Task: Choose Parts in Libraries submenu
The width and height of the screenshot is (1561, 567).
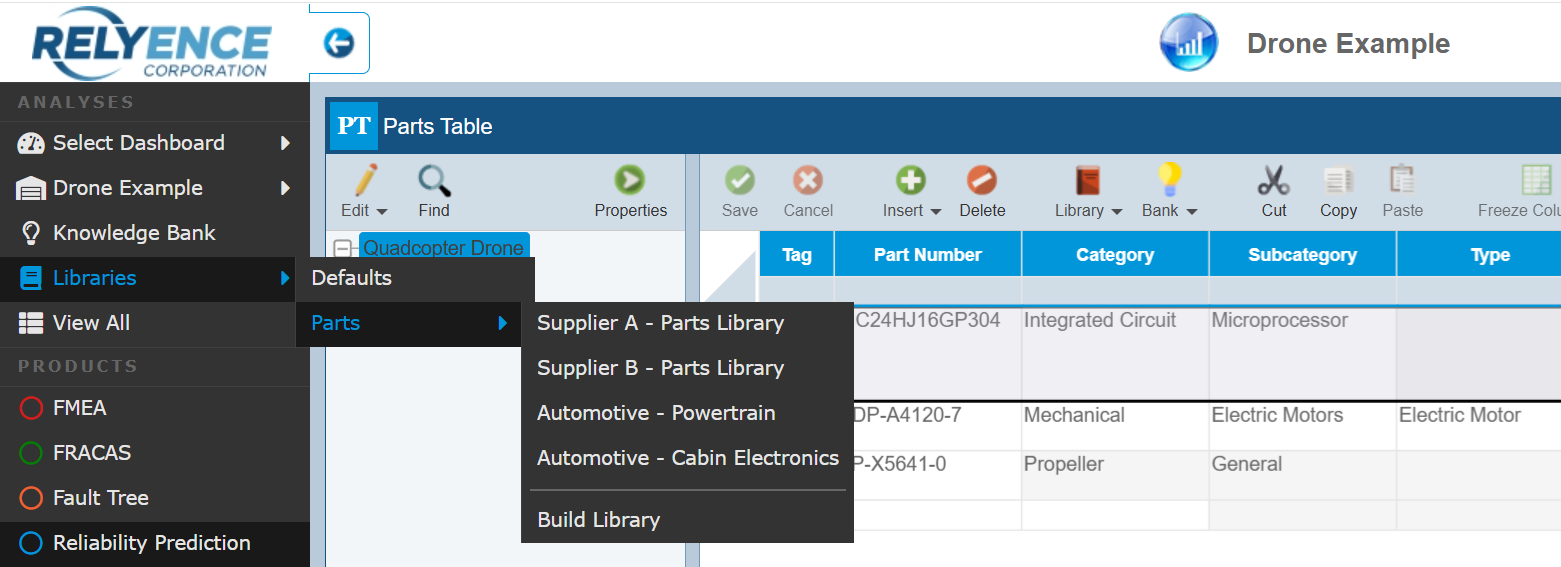Action: (x=409, y=323)
